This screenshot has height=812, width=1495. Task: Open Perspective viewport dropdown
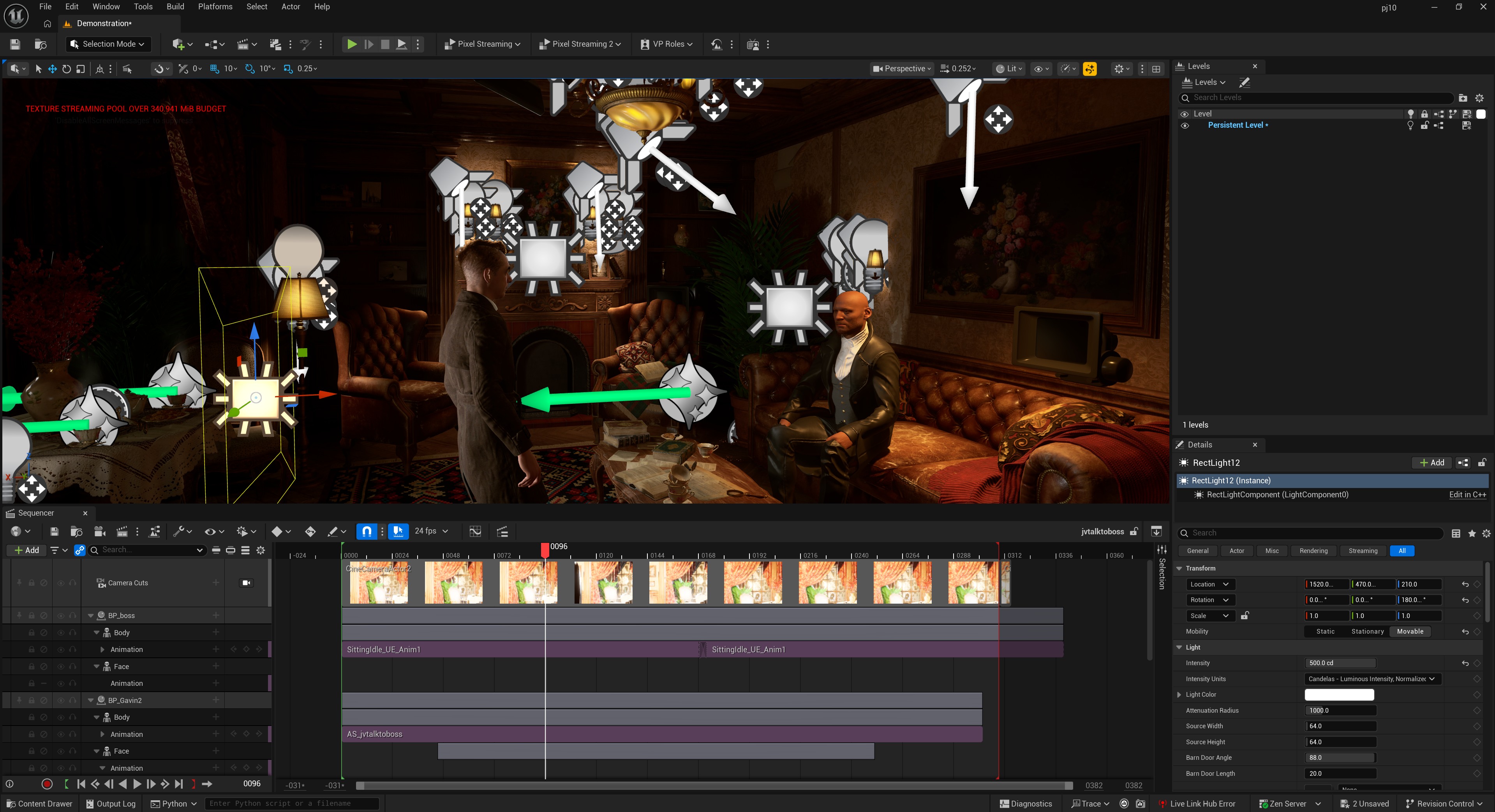pyautogui.click(x=903, y=69)
